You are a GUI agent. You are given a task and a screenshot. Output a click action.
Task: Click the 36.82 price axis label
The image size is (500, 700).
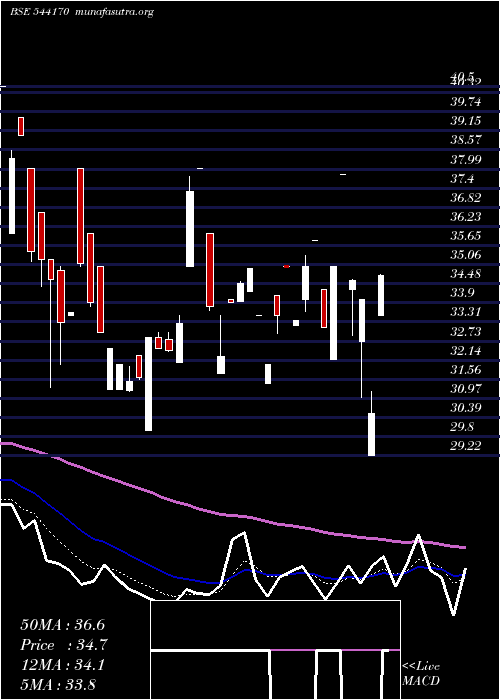[x=466, y=197]
